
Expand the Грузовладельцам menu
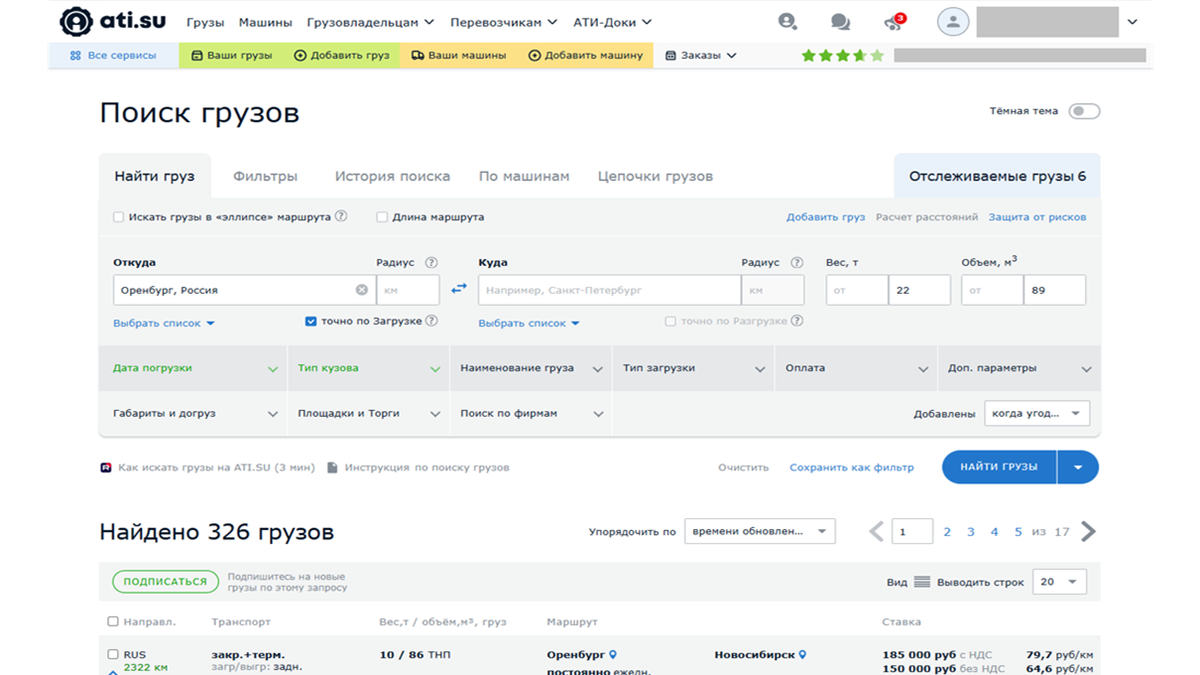click(x=371, y=22)
